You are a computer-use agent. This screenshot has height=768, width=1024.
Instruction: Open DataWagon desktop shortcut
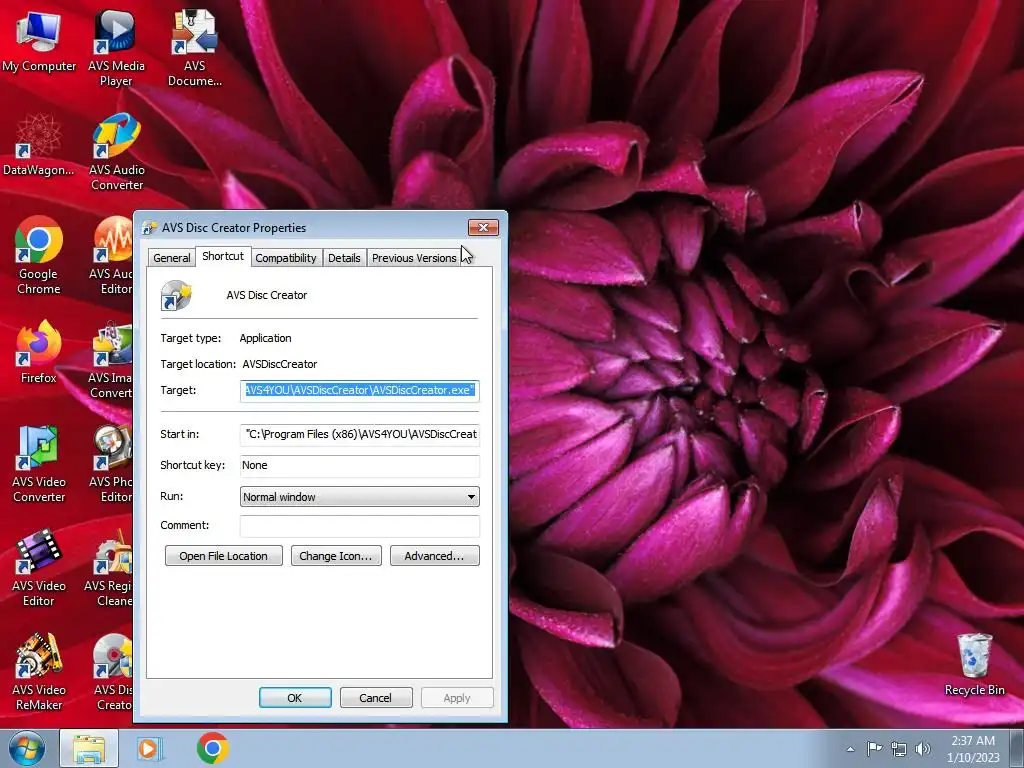click(x=39, y=145)
